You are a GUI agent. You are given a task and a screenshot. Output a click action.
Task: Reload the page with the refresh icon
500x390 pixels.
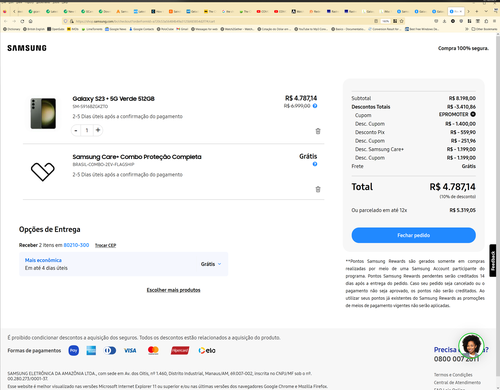tap(22, 21)
